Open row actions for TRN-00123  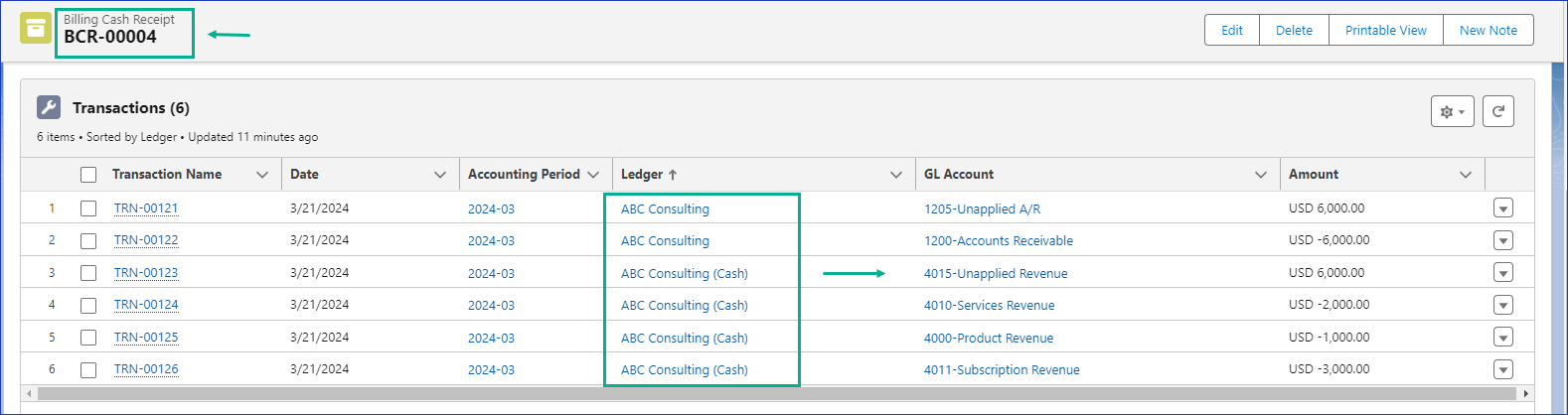tap(1502, 273)
